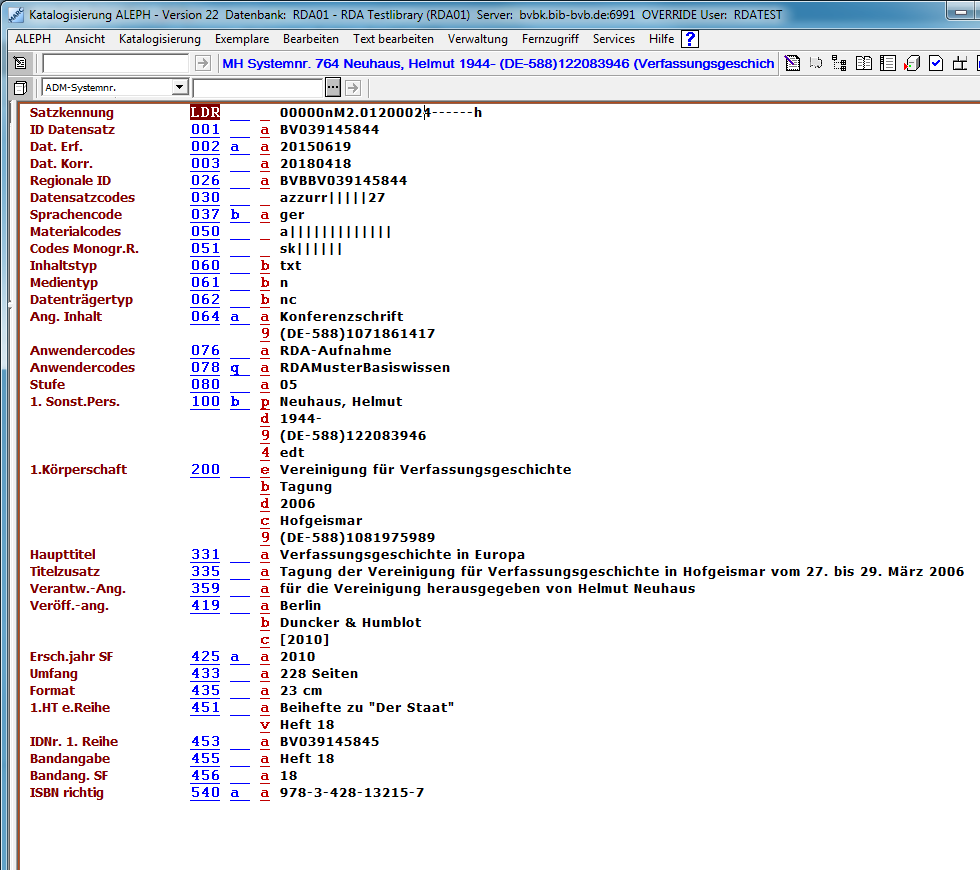Click the ISBN value 978-3-428-13215-7
The height and width of the screenshot is (870, 980).
[x=351, y=792]
